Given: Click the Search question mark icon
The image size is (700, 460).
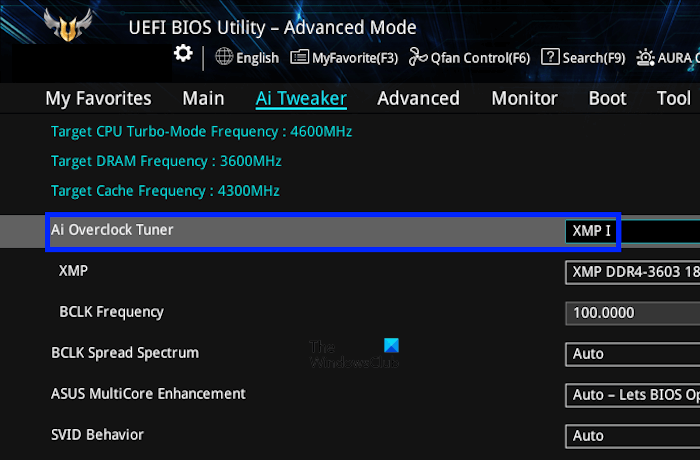Looking at the screenshot, I should click(x=550, y=57).
